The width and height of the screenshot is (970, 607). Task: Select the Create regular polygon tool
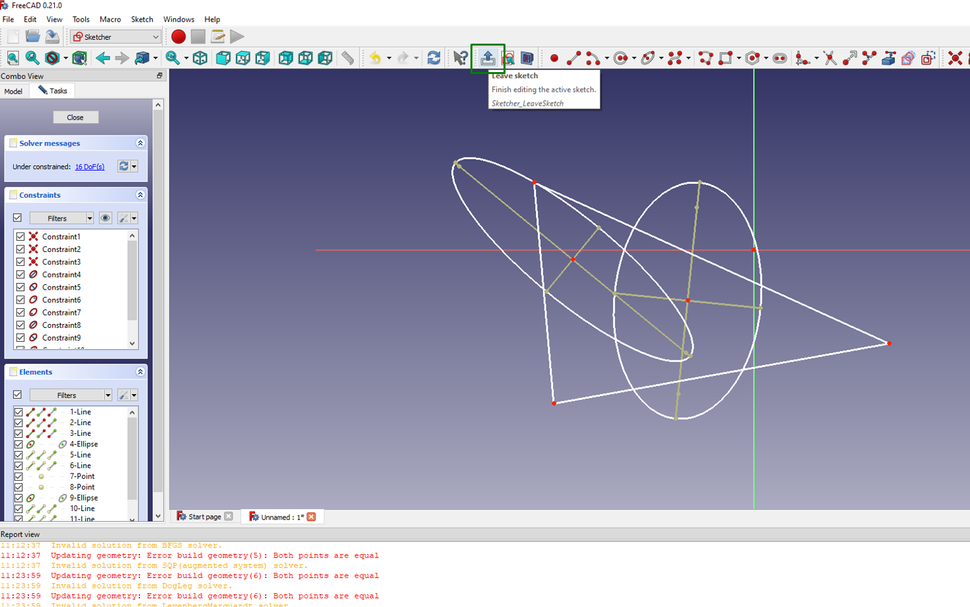click(x=752, y=58)
